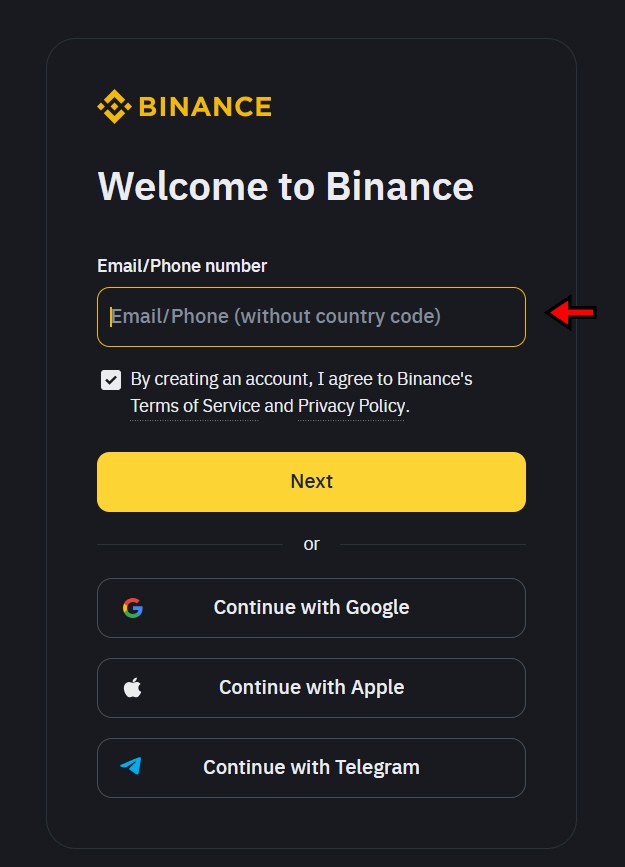The height and width of the screenshot is (867, 625).
Task: Click the Apple logo icon
Action: [133, 687]
